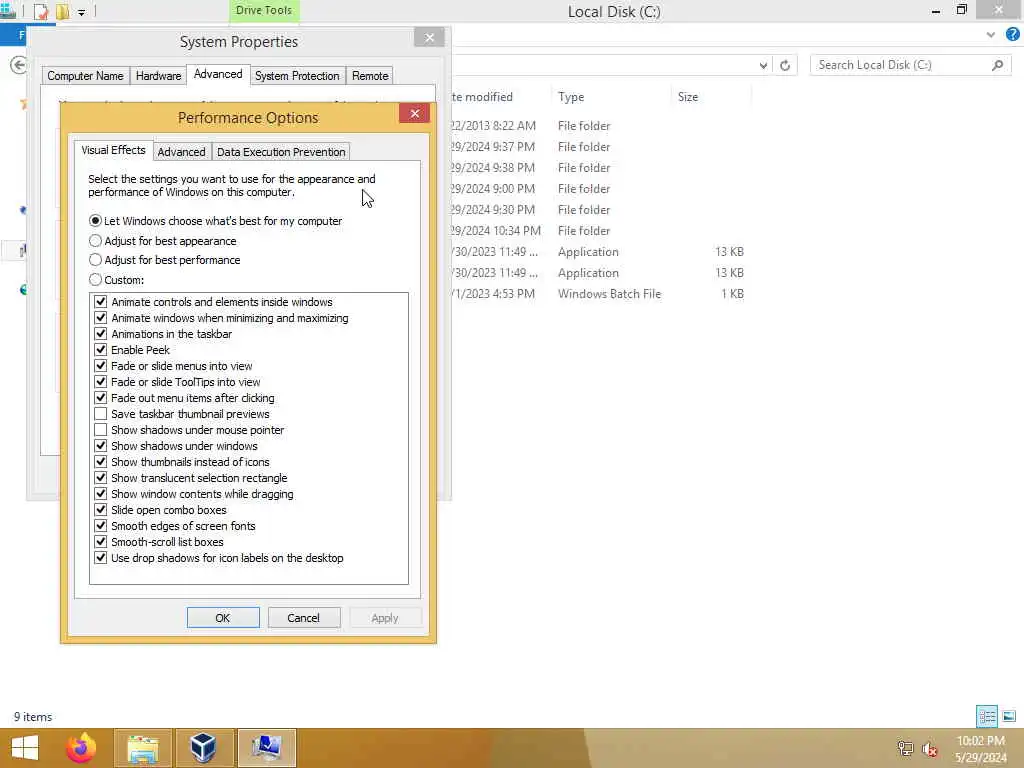1024x768 pixels.
Task: Uncheck Show shadows under windows
Action: pyautogui.click(x=101, y=446)
